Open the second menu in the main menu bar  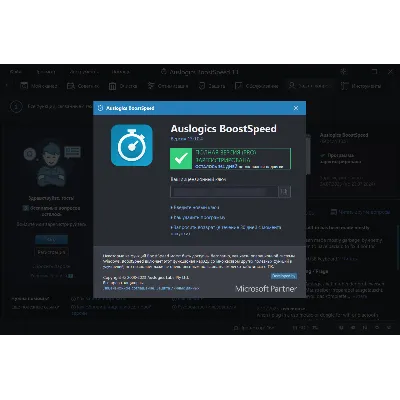pyautogui.click(x=46, y=72)
